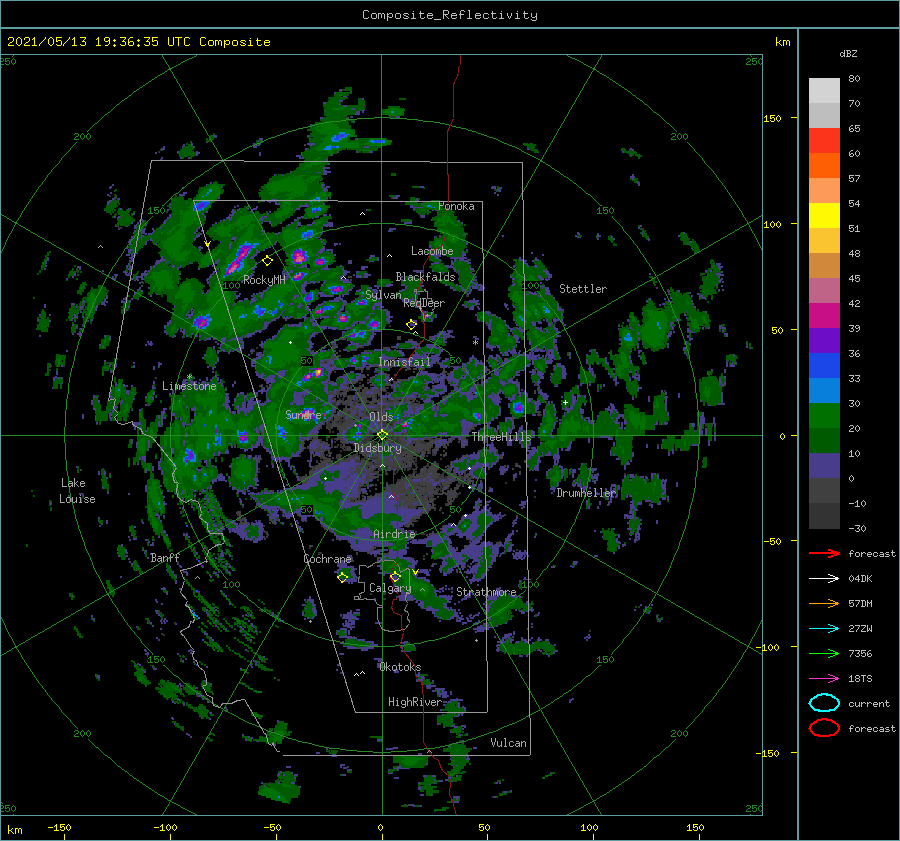Click the 04DK legend text
900x841 pixels.
[860, 579]
